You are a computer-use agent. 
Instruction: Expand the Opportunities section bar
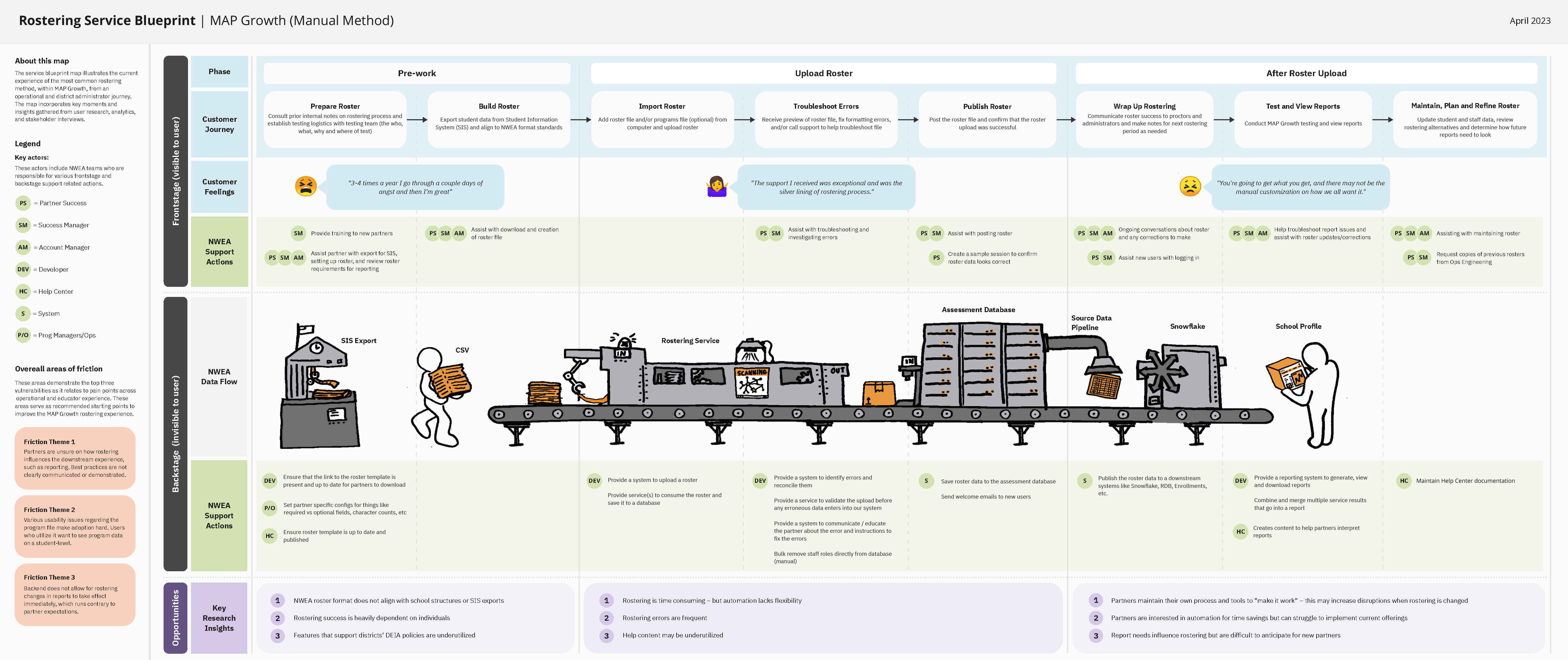[x=176, y=617]
